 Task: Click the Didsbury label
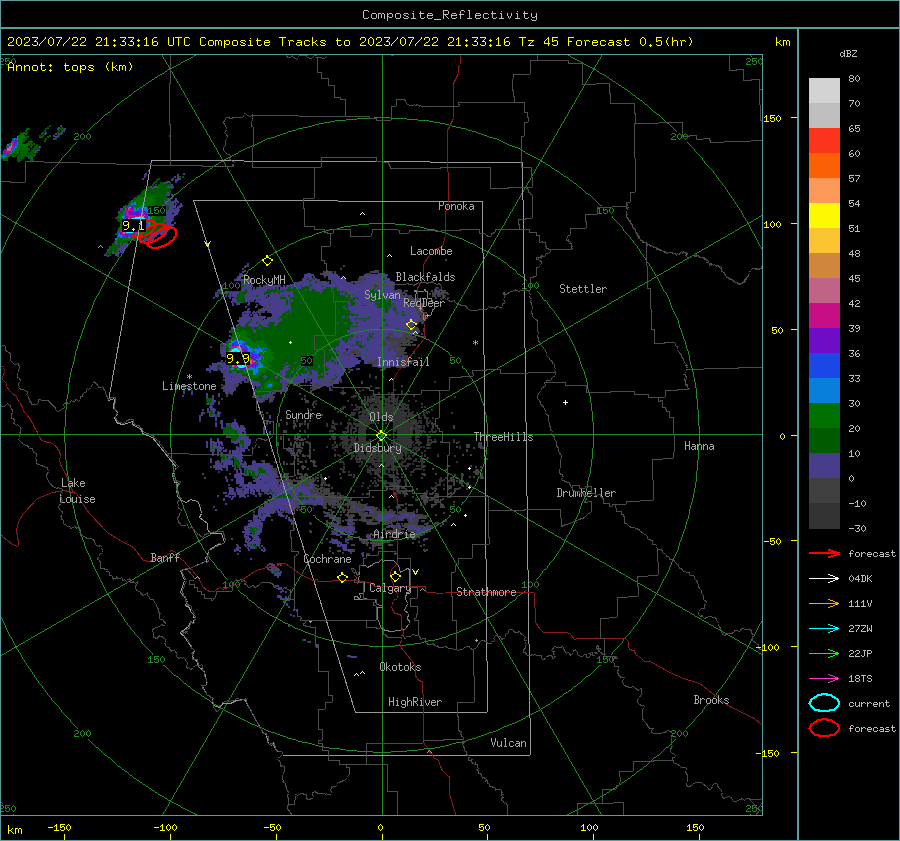click(377, 448)
